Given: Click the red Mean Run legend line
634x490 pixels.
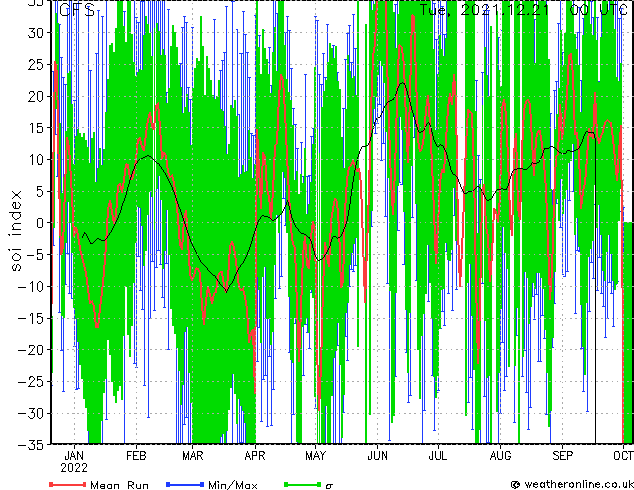Looking at the screenshot, I should pos(68,484).
